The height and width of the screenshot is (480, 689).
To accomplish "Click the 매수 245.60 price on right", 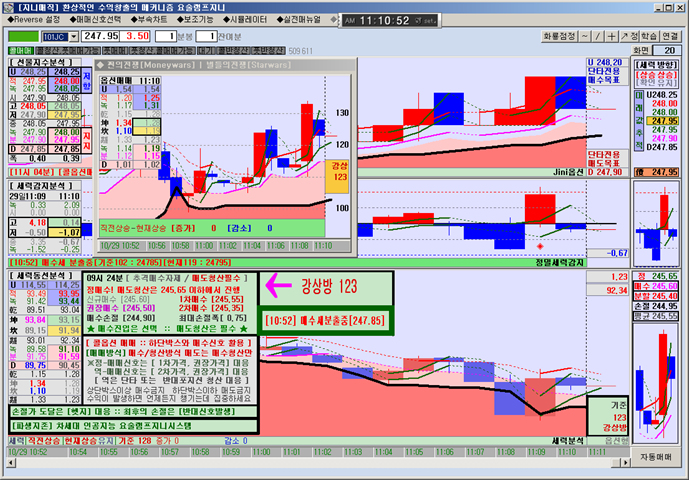I will [x=656, y=286].
